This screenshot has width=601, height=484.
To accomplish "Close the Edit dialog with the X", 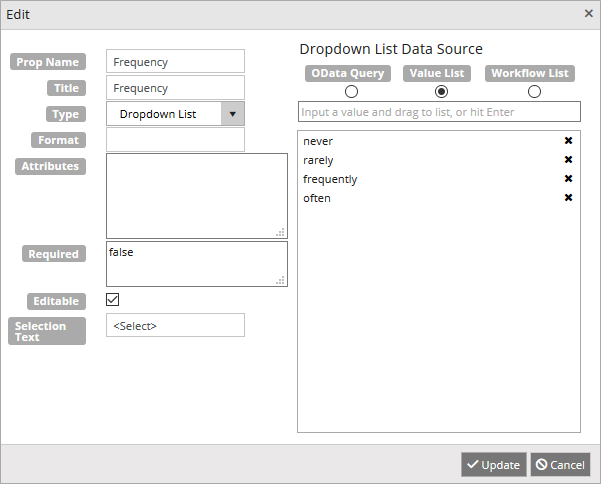I will click(588, 14).
